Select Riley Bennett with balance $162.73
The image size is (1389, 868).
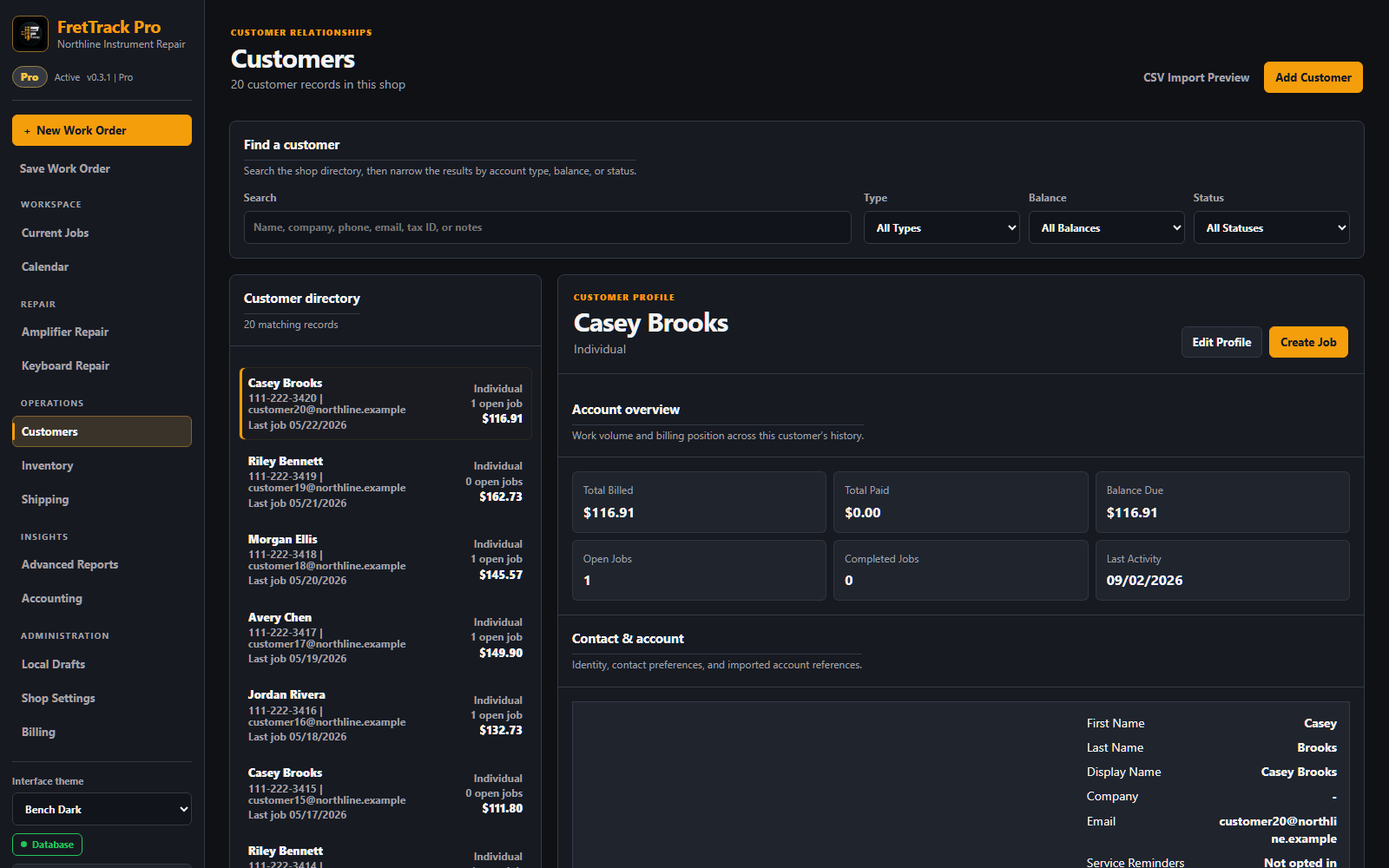pyautogui.click(x=385, y=482)
